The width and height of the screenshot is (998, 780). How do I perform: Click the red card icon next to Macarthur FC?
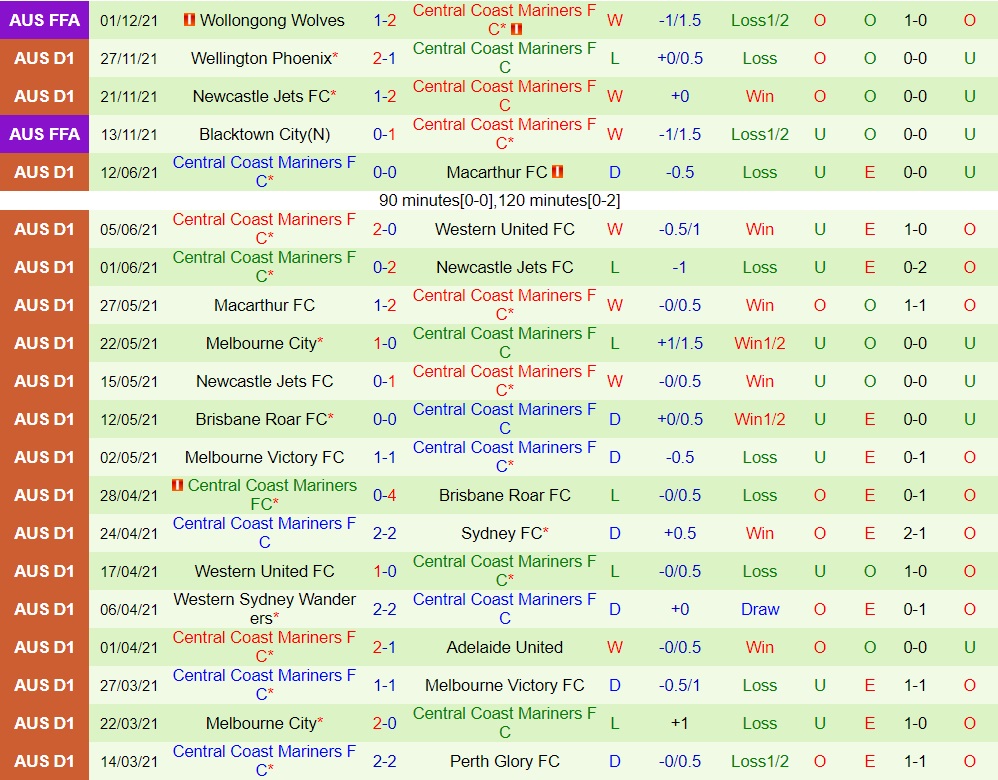558,172
